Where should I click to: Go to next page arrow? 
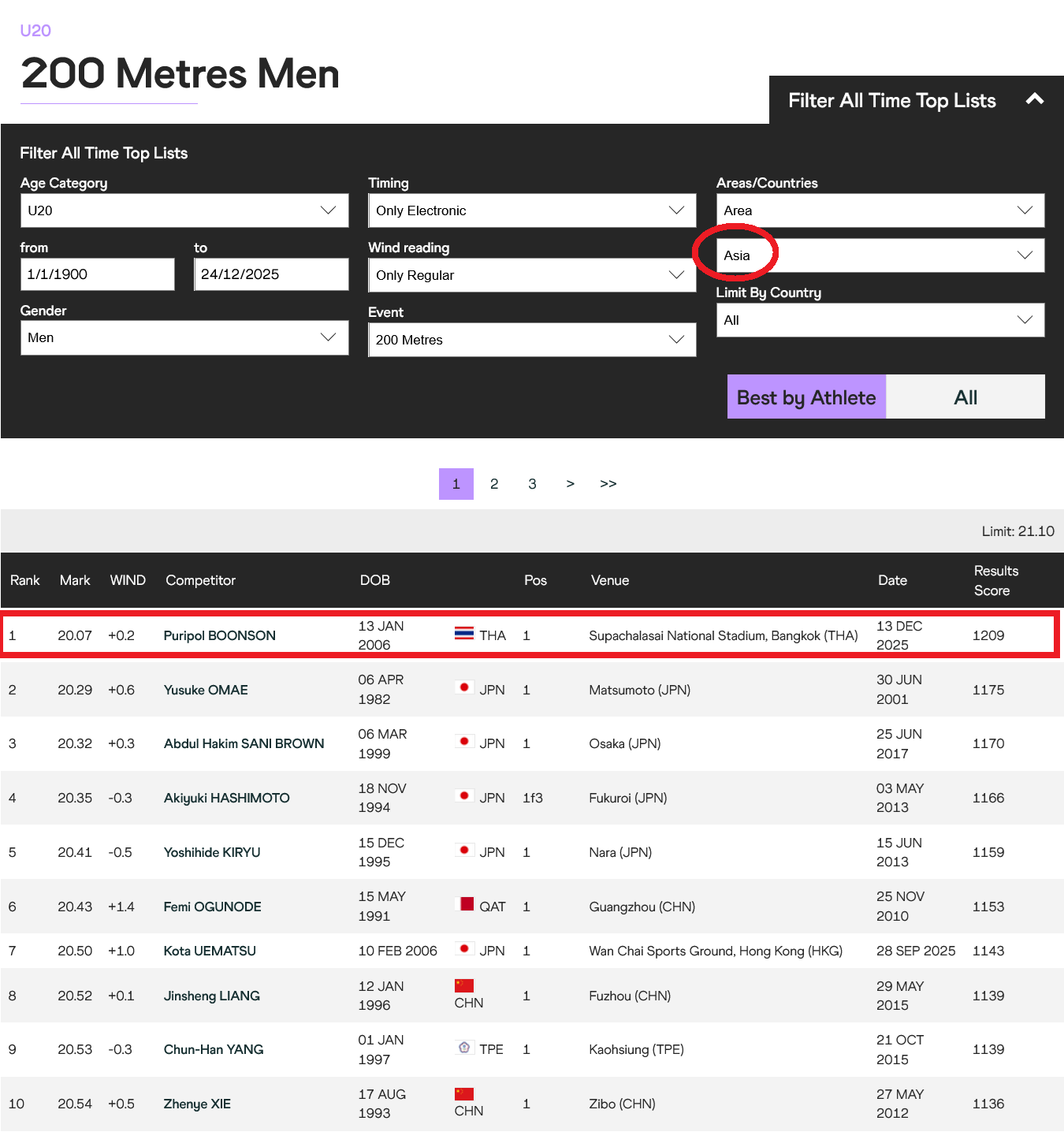coord(570,484)
